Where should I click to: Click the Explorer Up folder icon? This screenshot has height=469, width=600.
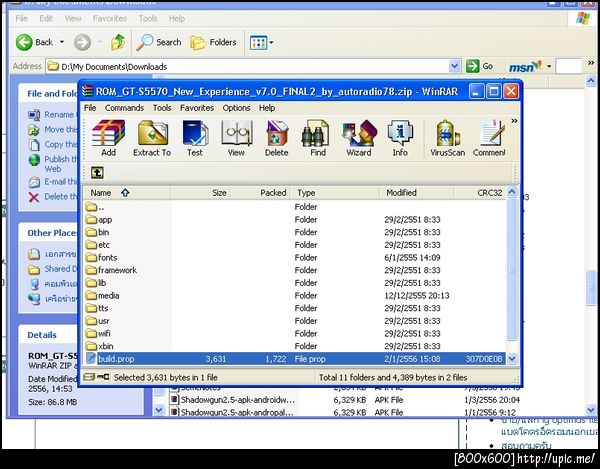click(x=118, y=42)
